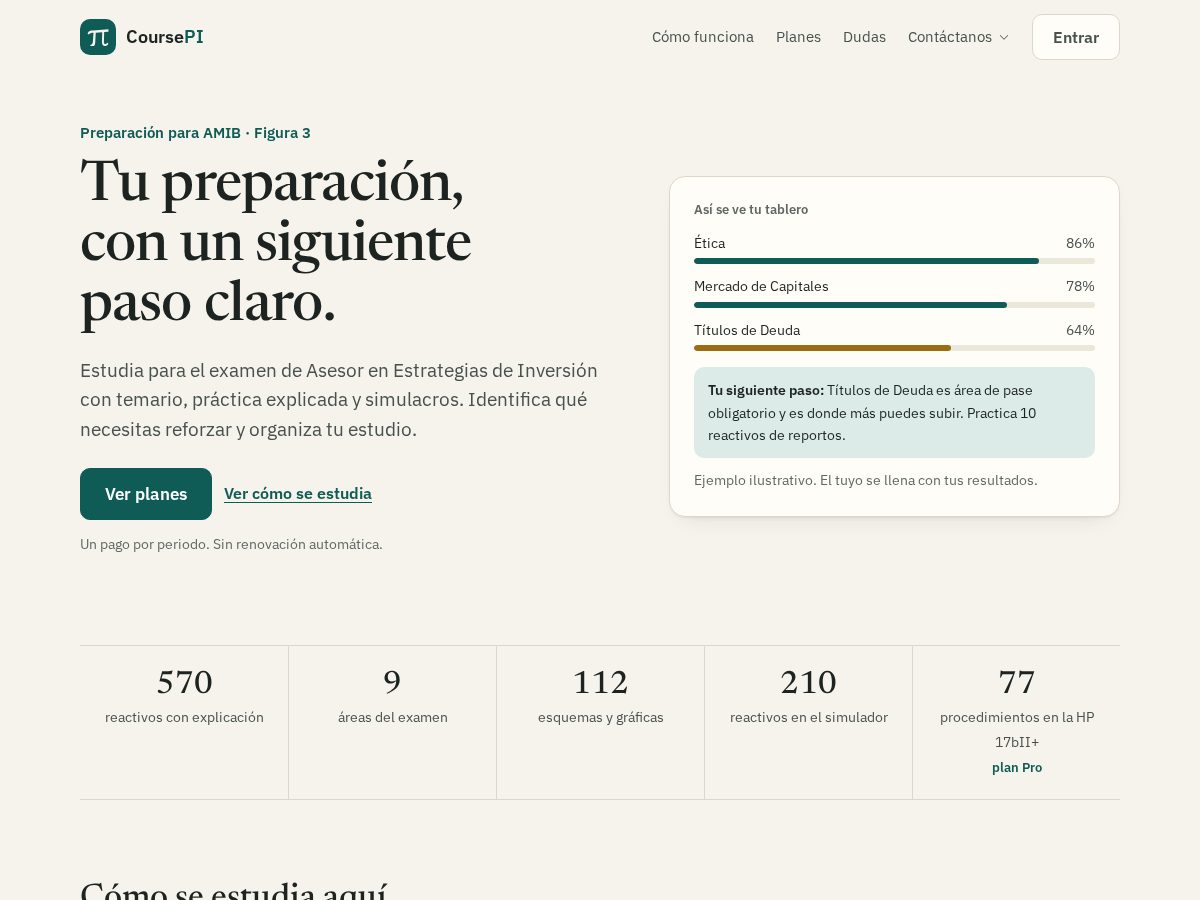Click the Títulos de Deuda label
The image size is (1200, 900).
coord(747,330)
